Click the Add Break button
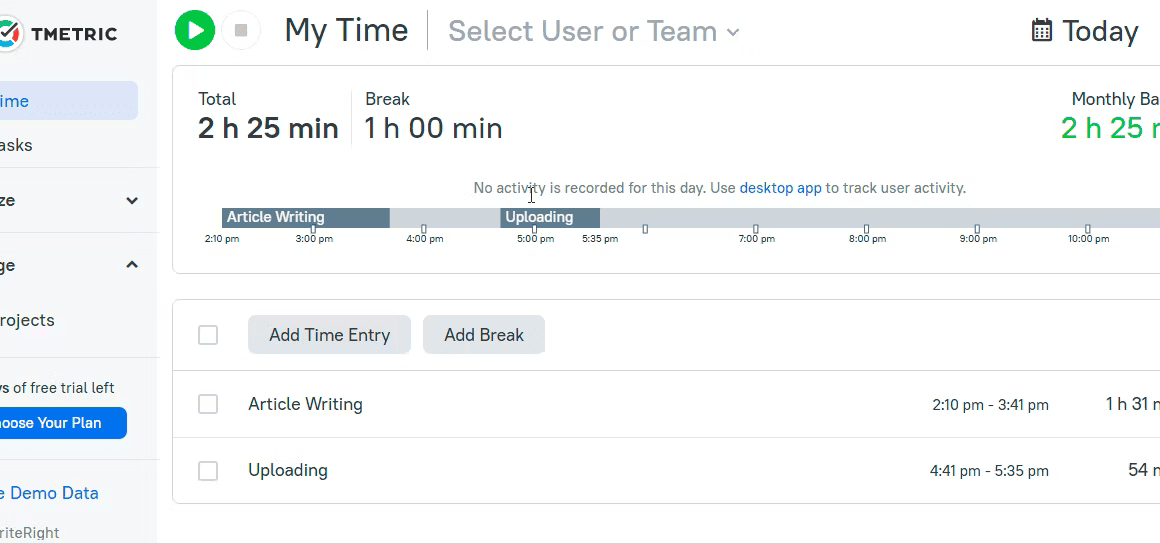The height and width of the screenshot is (543, 1160). tap(484, 334)
